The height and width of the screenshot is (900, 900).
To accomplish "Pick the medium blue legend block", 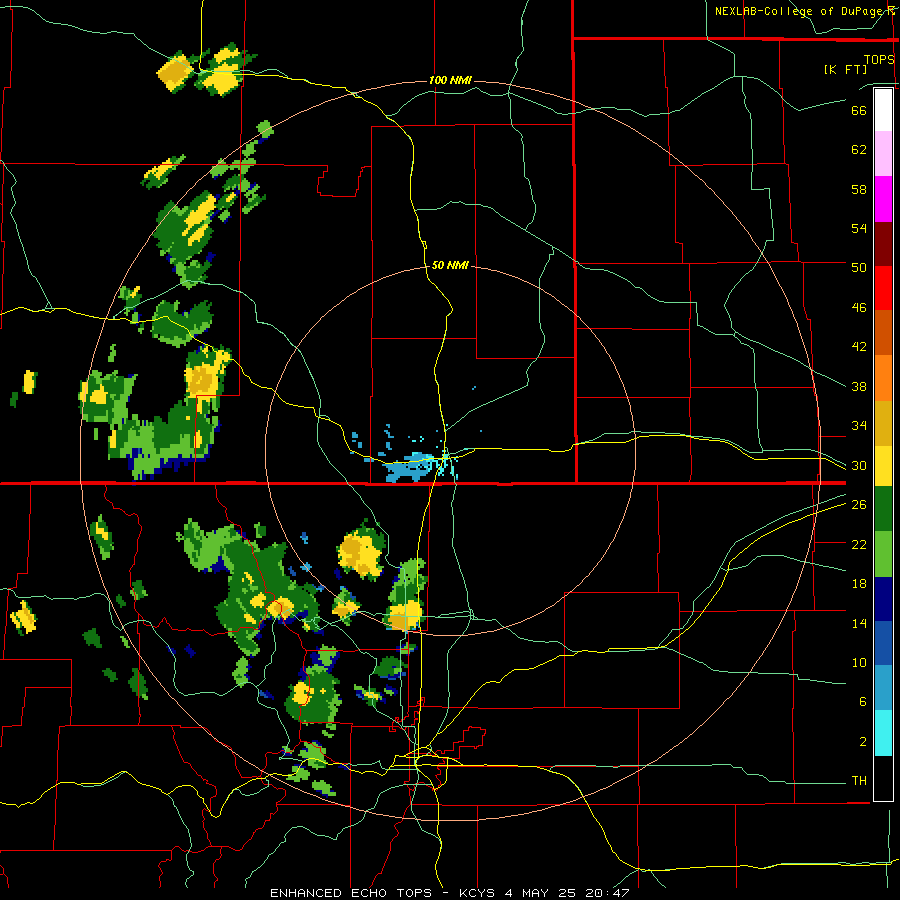I will pyautogui.click(x=883, y=643).
